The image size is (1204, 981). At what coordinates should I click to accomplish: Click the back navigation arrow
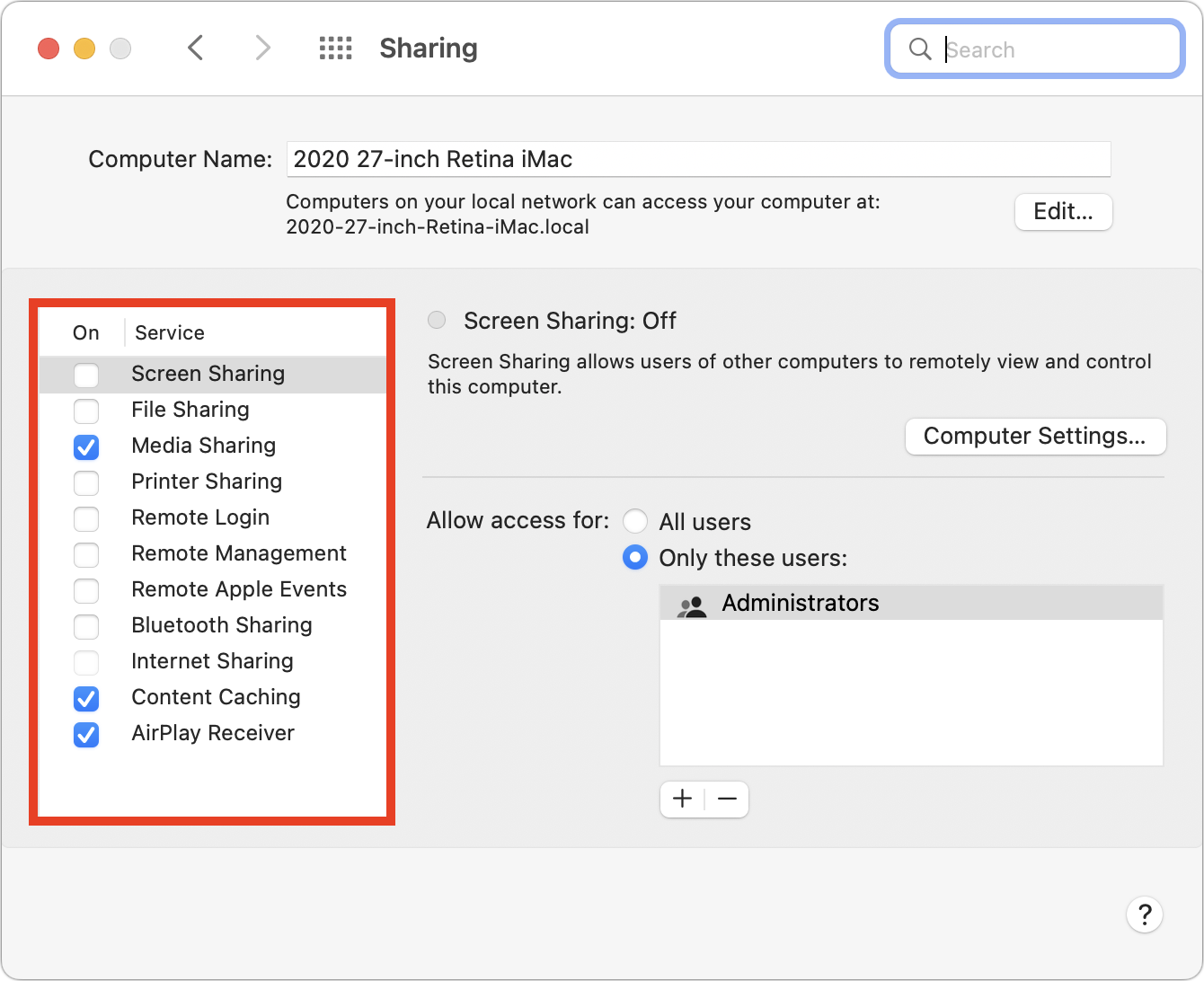[x=195, y=48]
